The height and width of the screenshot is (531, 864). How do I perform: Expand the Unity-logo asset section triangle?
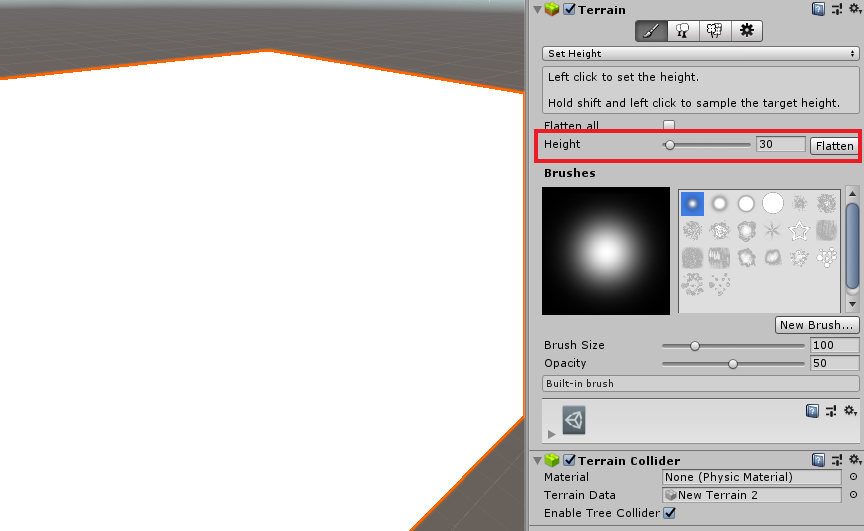point(552,435)
